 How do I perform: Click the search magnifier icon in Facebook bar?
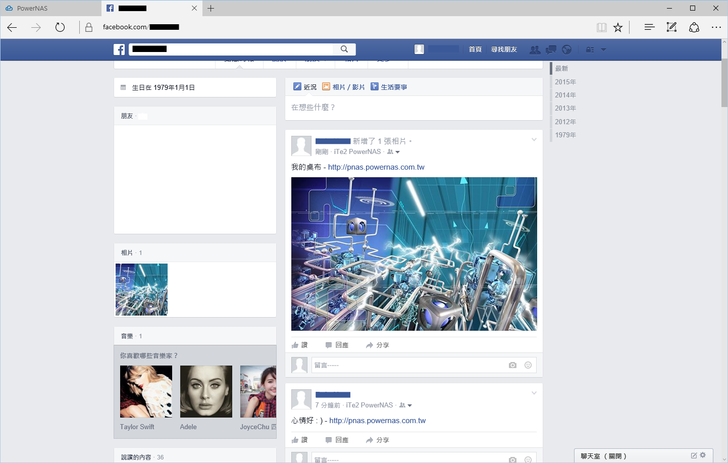[x=344, y=49]
